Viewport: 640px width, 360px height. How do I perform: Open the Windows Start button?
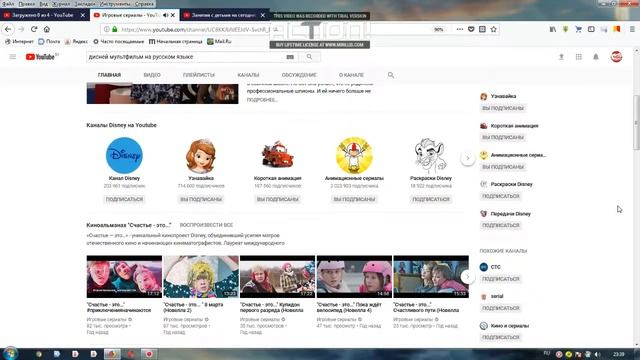[x=10, y=353]
